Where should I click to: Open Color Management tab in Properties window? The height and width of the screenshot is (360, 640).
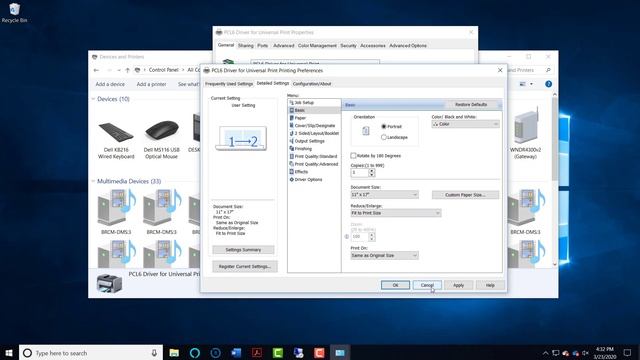click(x=317, y=46)
